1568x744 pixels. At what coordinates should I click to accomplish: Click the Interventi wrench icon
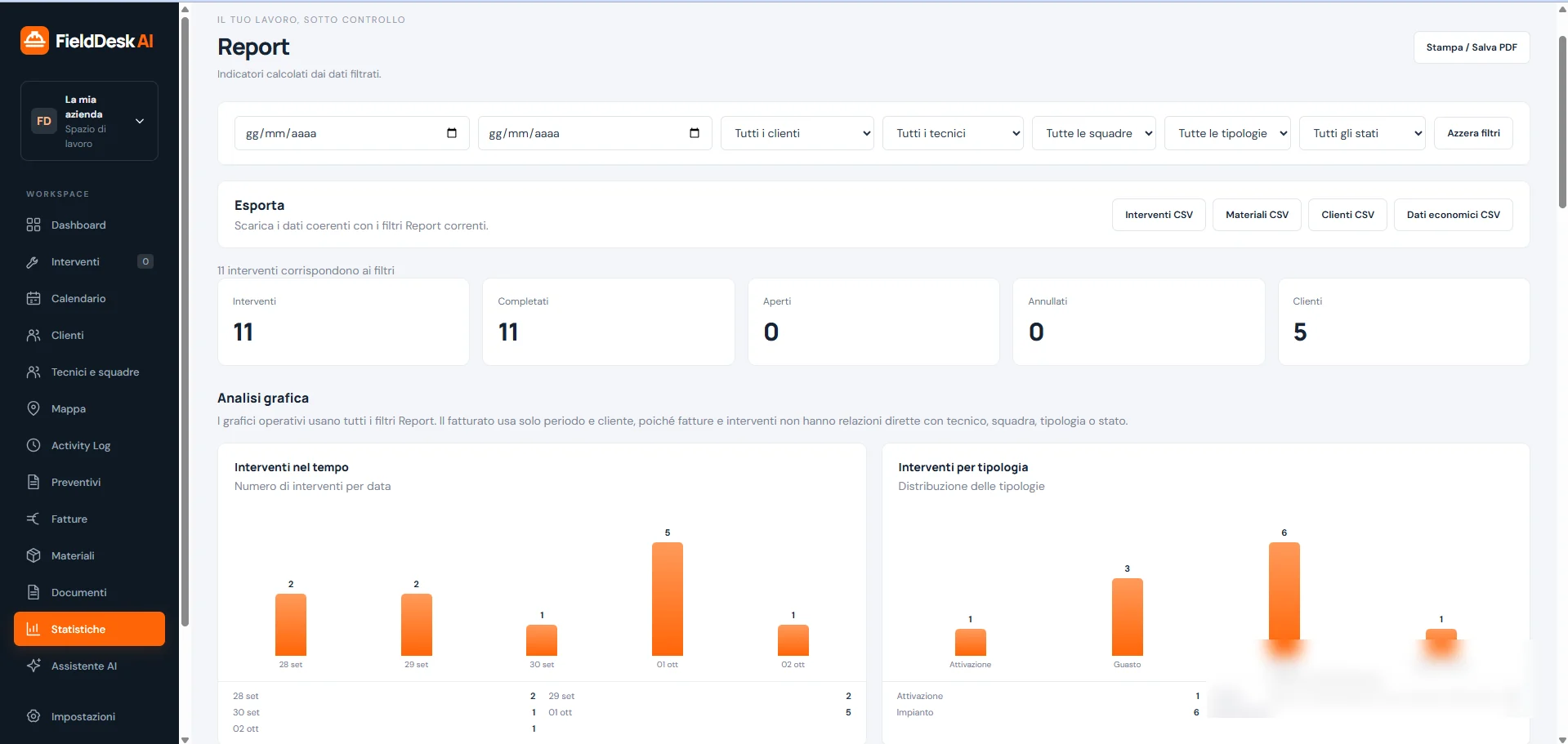[34, 261]
